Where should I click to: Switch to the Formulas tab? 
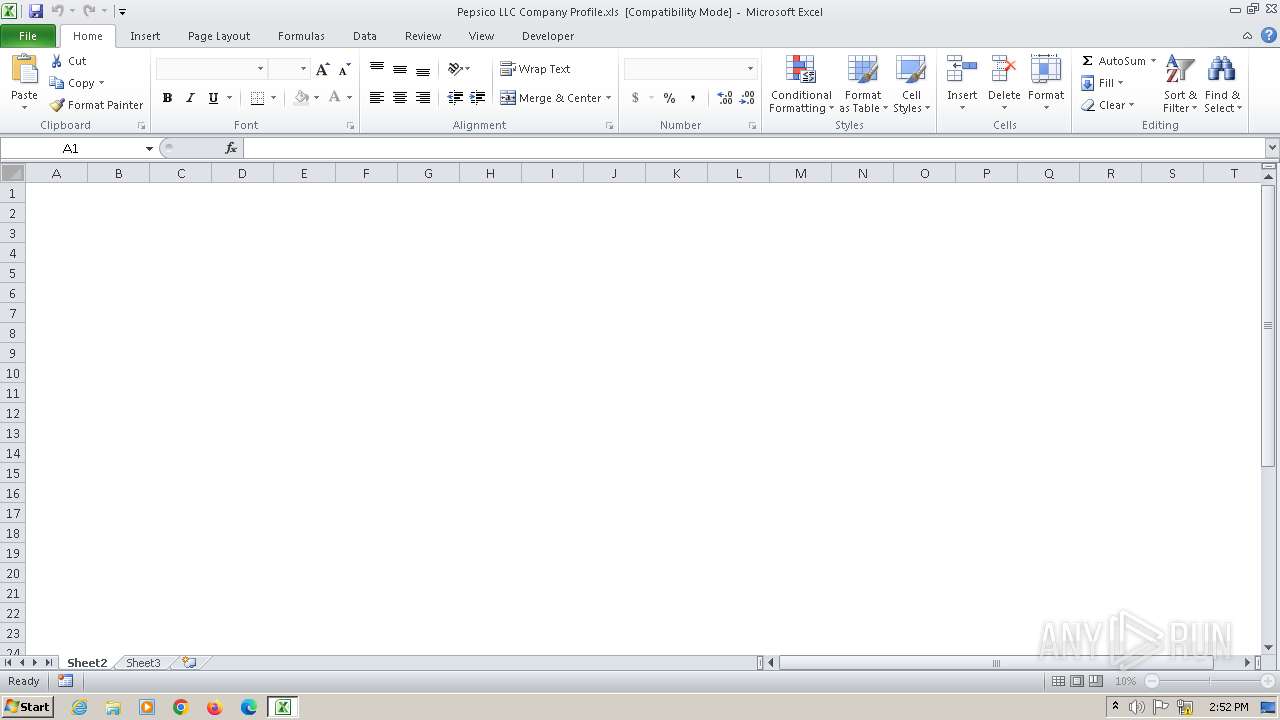coord(301,36)
